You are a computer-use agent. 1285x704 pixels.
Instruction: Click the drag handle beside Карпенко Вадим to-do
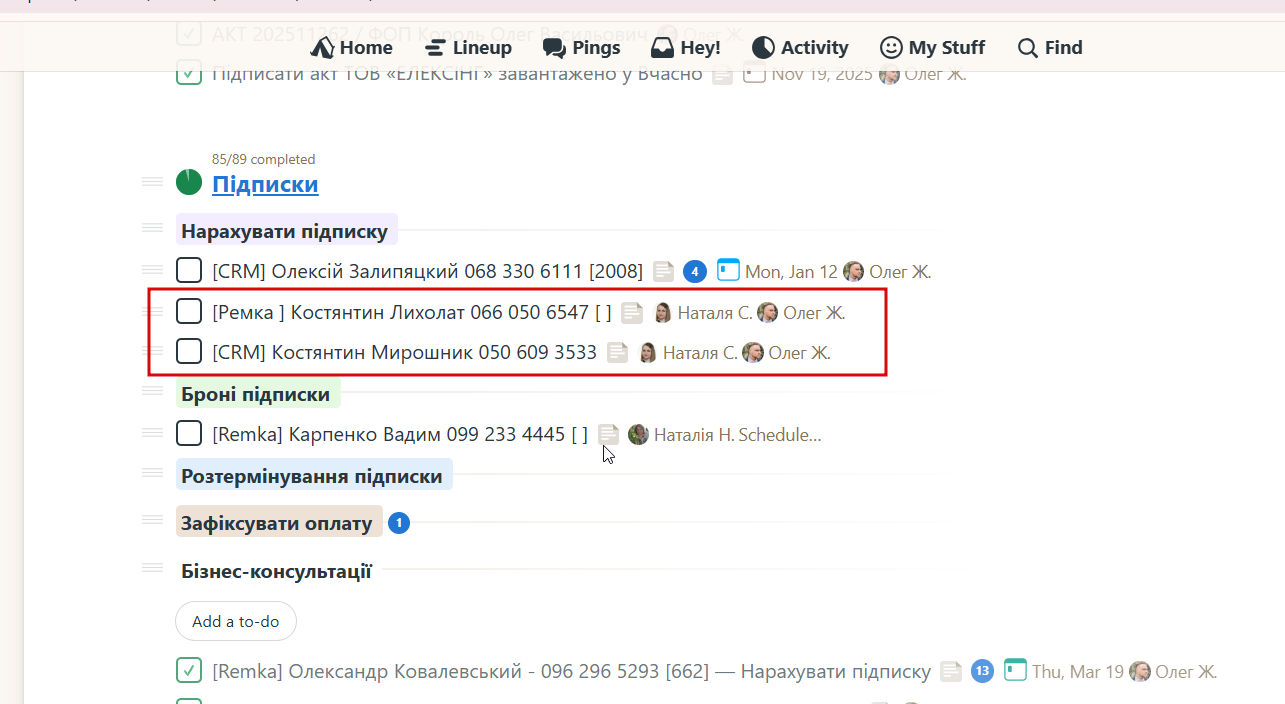pos(152,432)
